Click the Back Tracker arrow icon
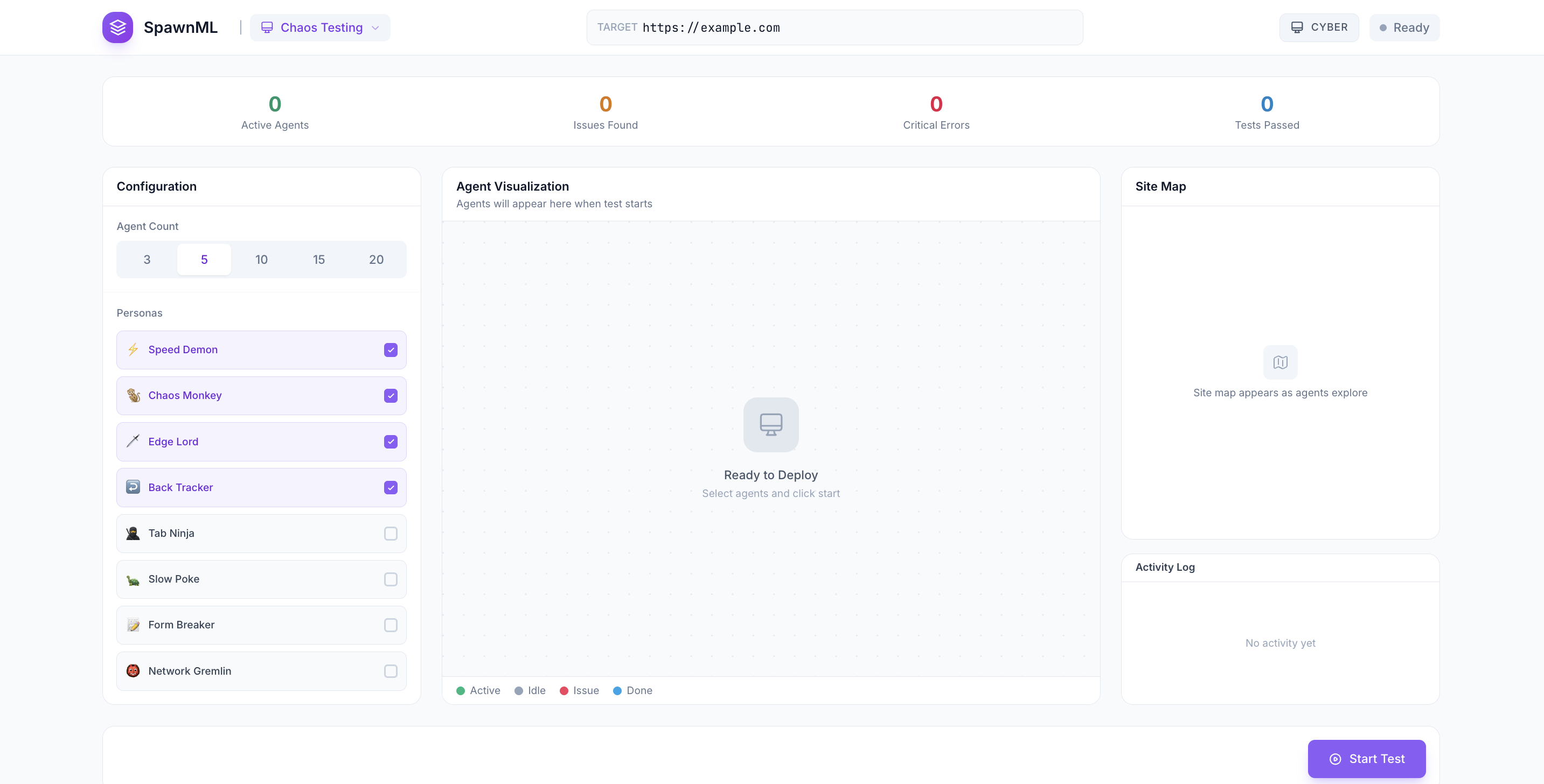 pyautogui.click(x=133, y=487)
